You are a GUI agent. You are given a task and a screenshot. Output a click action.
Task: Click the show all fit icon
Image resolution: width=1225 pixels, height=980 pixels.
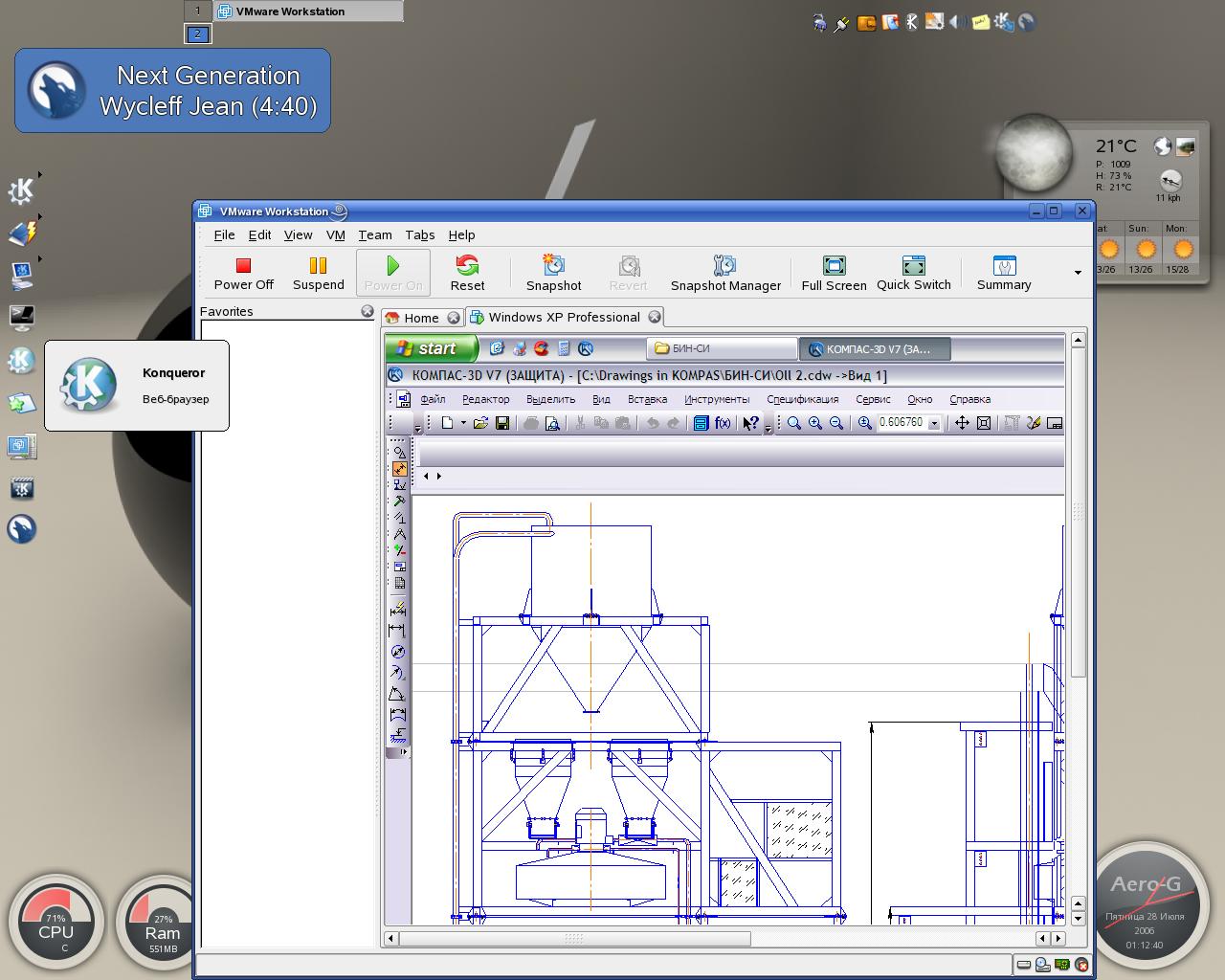[x=983, y=423]
